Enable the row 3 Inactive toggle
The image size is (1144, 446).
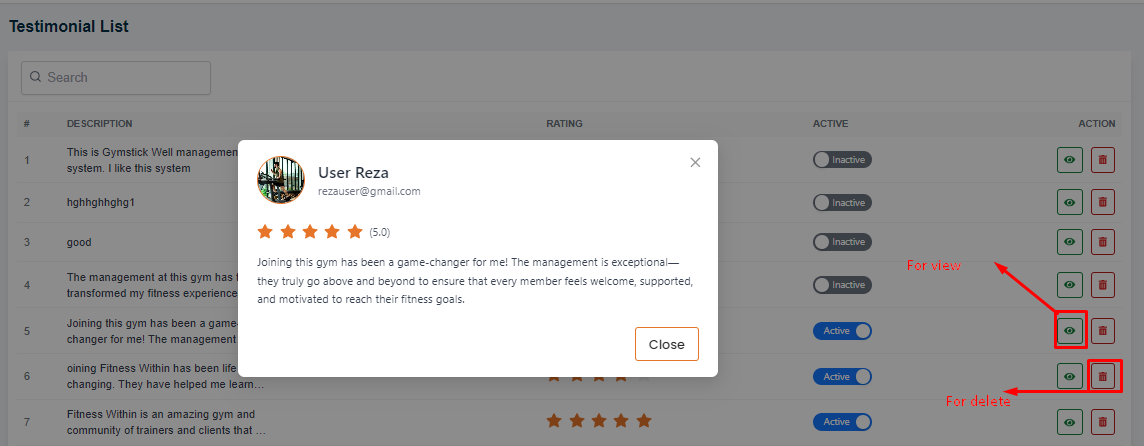(x=842, y=242)
